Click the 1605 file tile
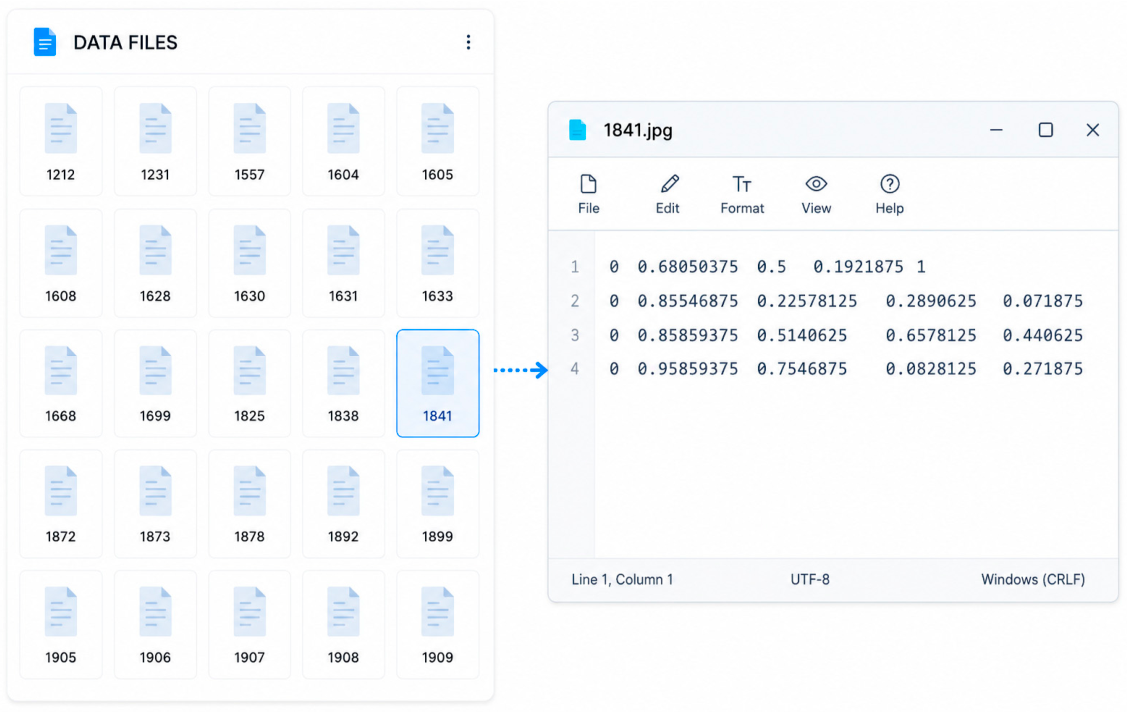This screenshot has width=1127, height=712. tap(438, 141)
